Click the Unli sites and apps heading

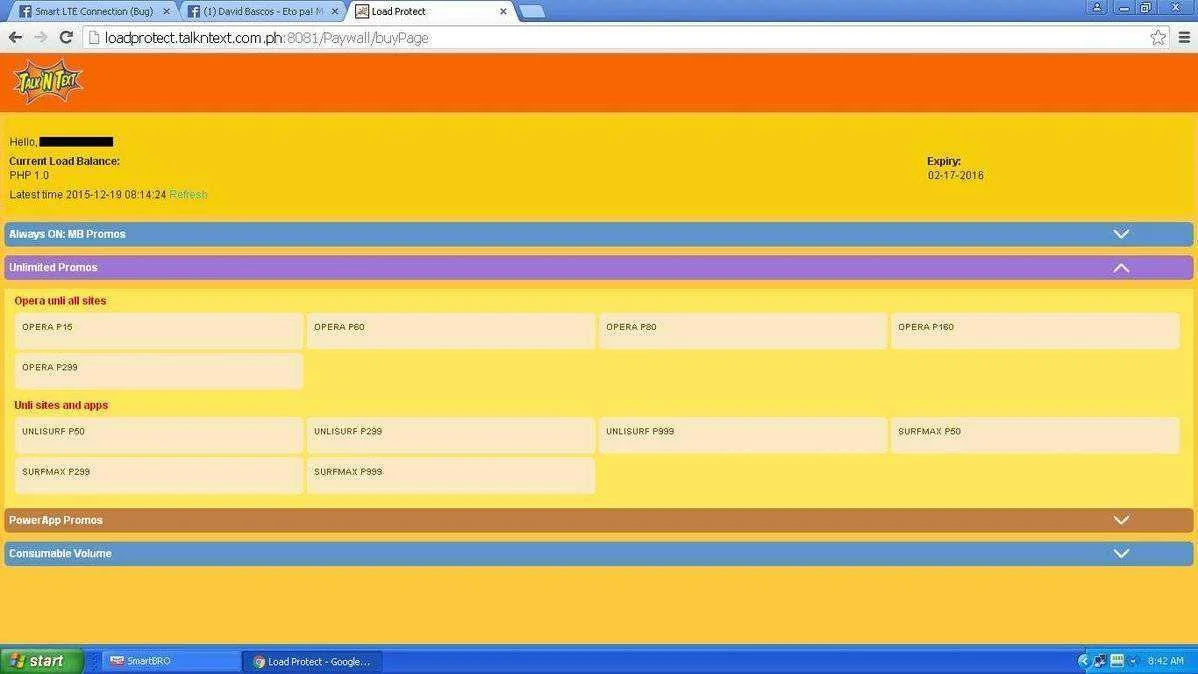click(61, 405)
